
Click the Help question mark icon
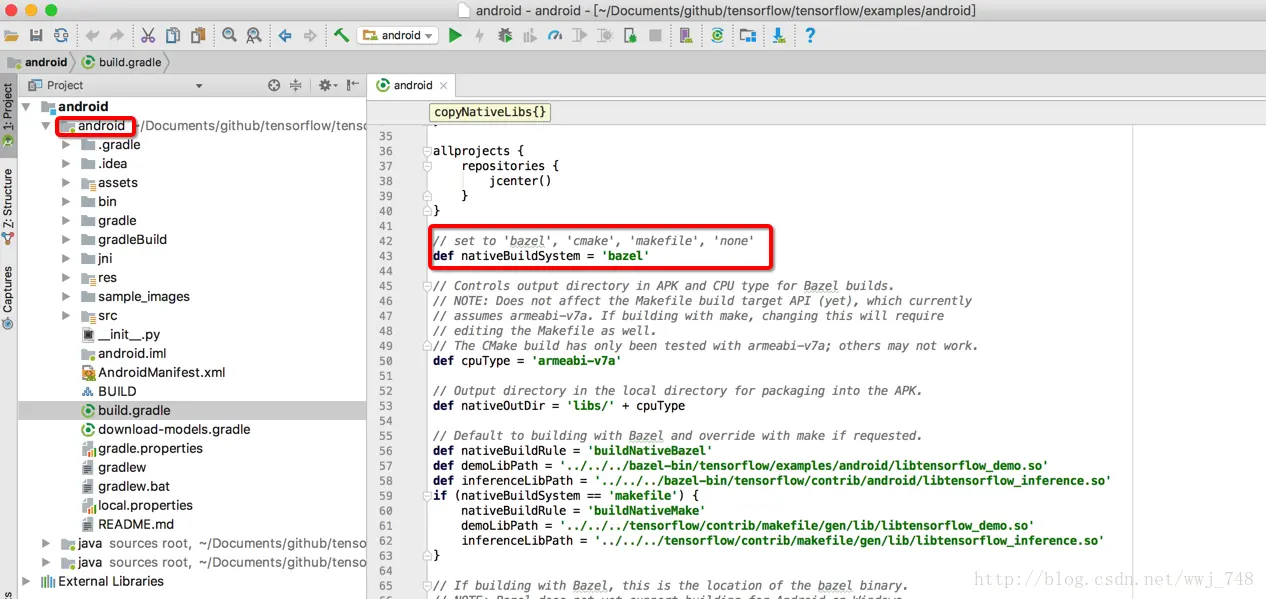pyautogui.click(x=810, y=36)
